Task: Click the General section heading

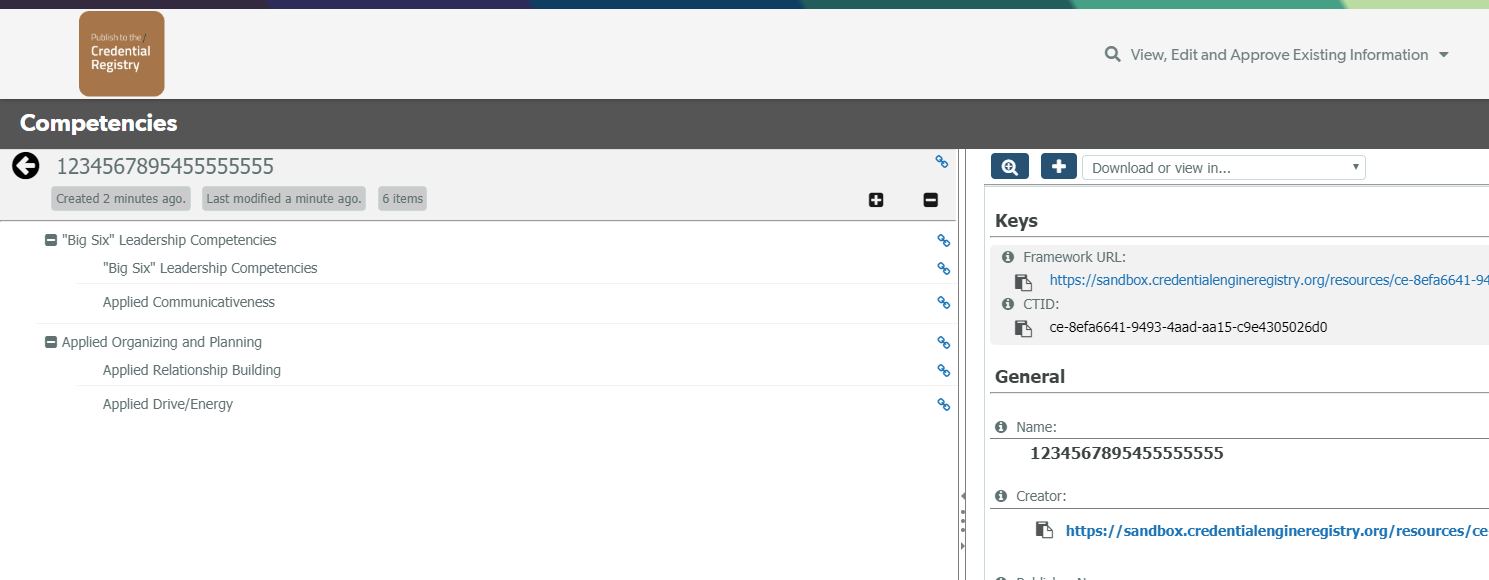Action: coord(1030,377)
